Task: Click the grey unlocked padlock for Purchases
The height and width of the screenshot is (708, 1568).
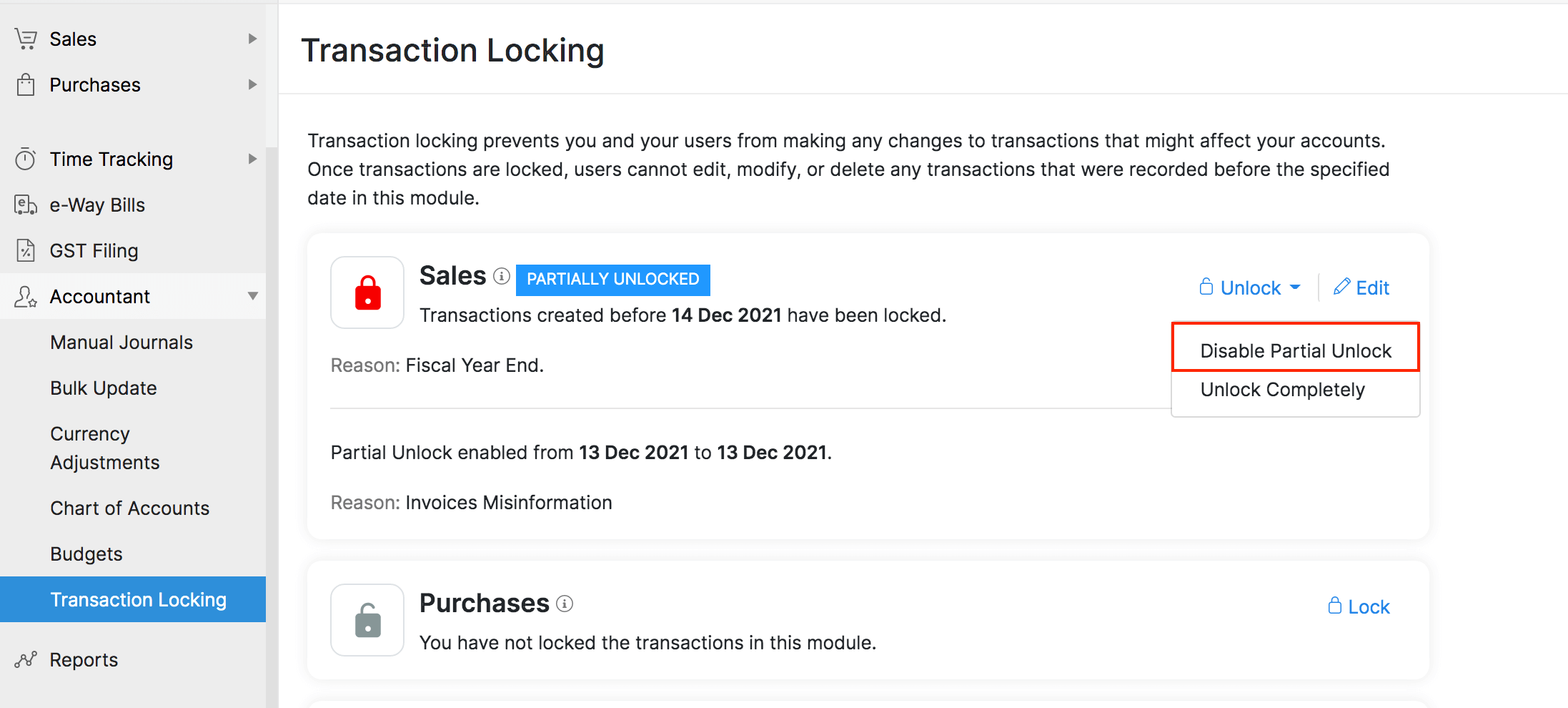Action: [367, 620]
